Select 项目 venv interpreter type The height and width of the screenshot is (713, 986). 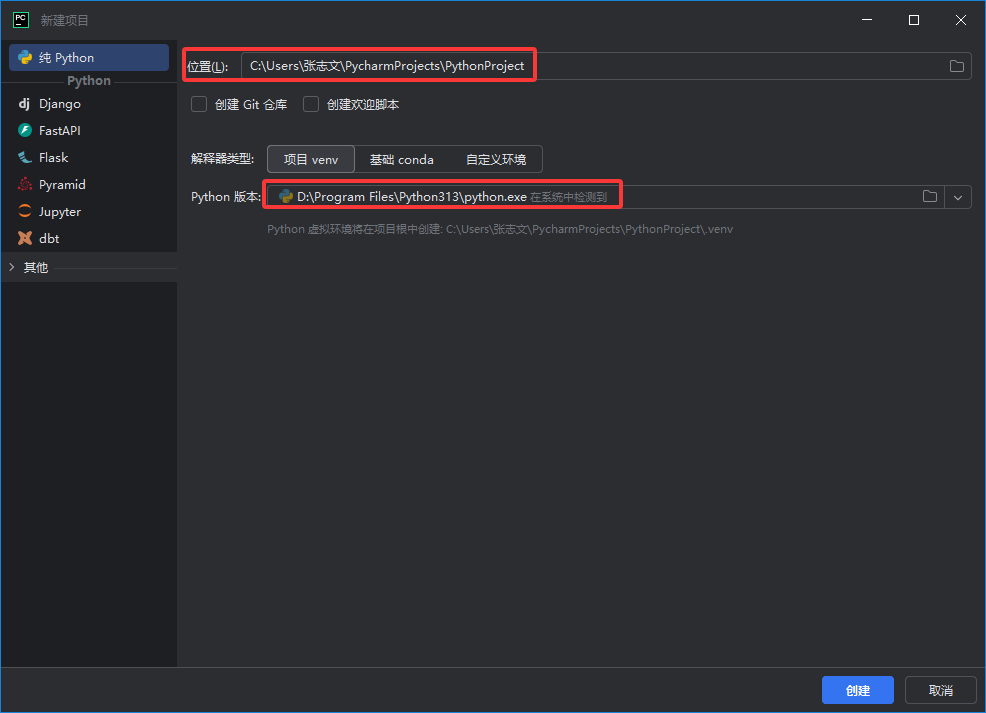coord(311,159)
